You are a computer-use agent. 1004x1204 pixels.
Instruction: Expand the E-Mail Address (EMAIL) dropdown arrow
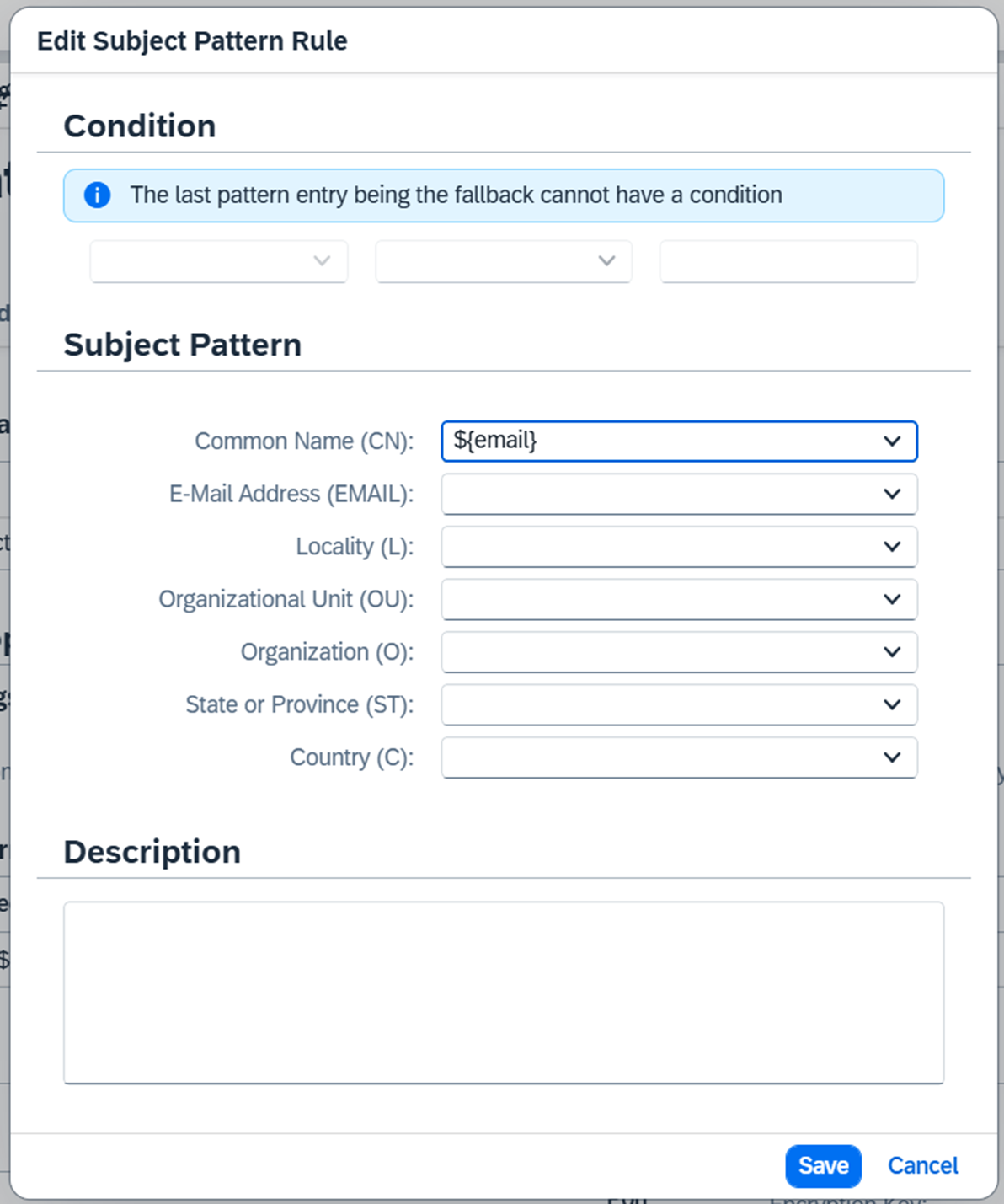pos(892,495)
